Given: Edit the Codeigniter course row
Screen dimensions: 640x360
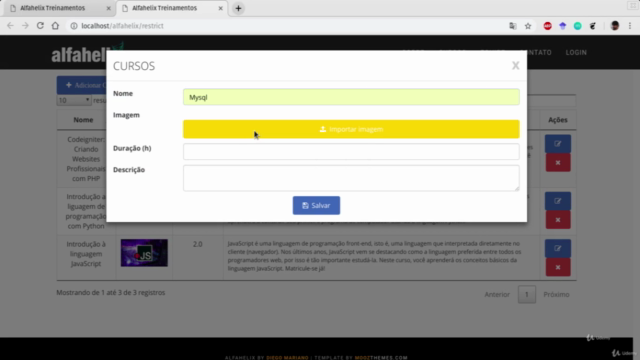Looking at the screenshot, I should click(558, 144).
